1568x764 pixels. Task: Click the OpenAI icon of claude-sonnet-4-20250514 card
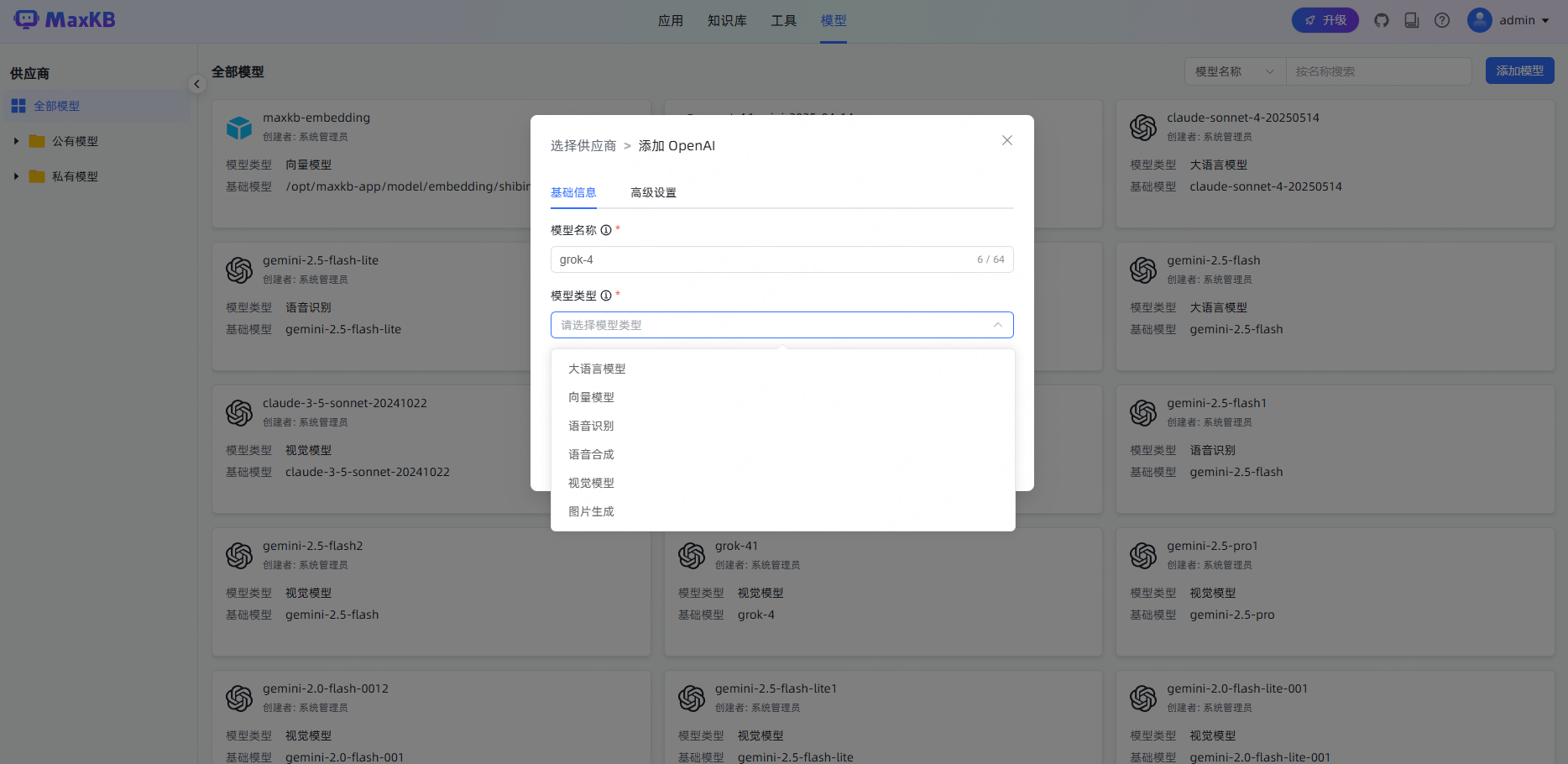point(1143,128)
